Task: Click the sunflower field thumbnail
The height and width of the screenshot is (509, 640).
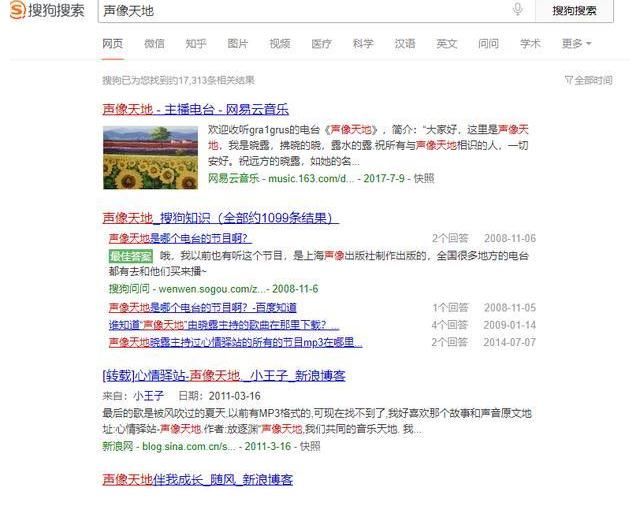Action: pyautogui.click(x=150, y=158)
